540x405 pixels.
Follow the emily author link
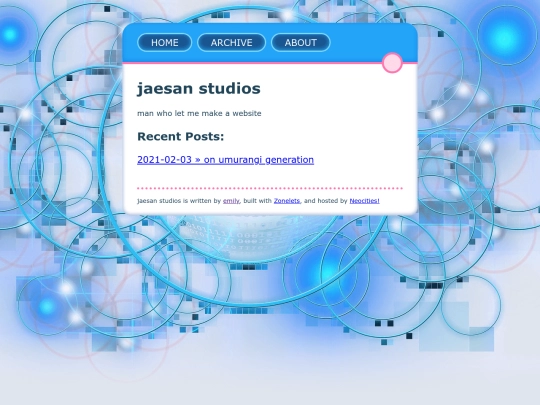coord(231,201)
